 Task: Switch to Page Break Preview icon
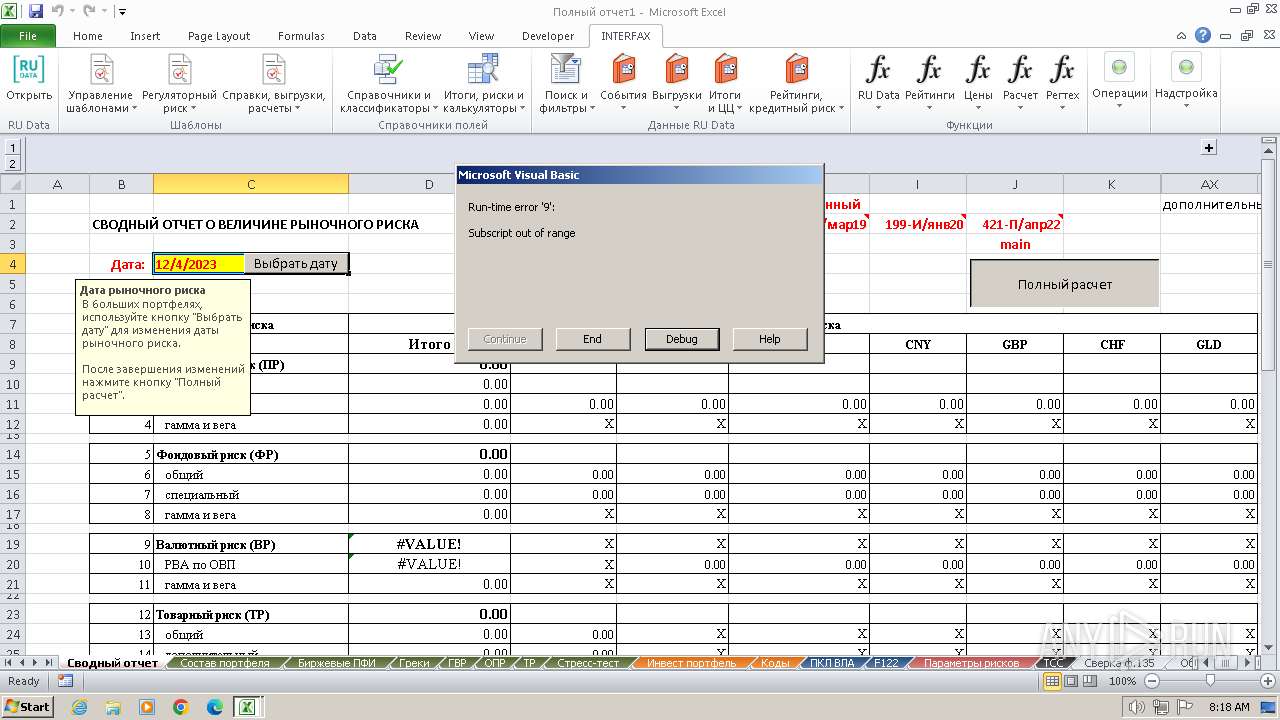tap(1089, 681)
